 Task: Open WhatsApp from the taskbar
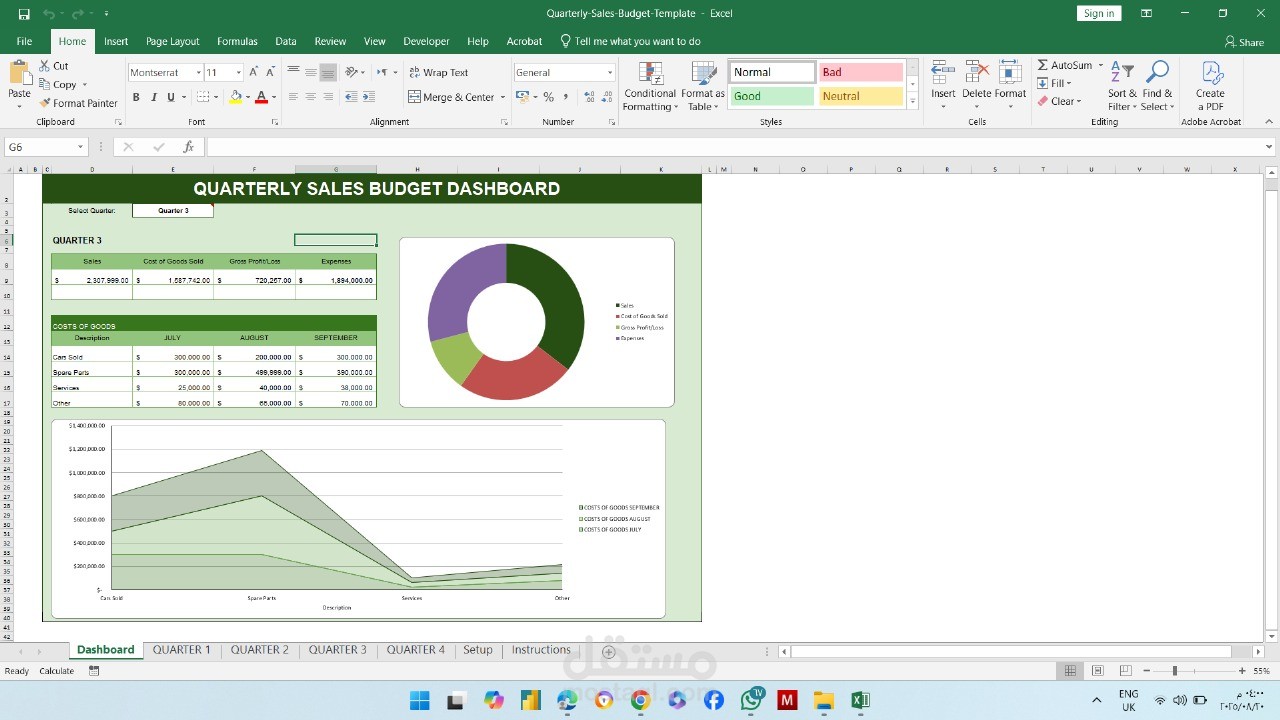(751, 700)
